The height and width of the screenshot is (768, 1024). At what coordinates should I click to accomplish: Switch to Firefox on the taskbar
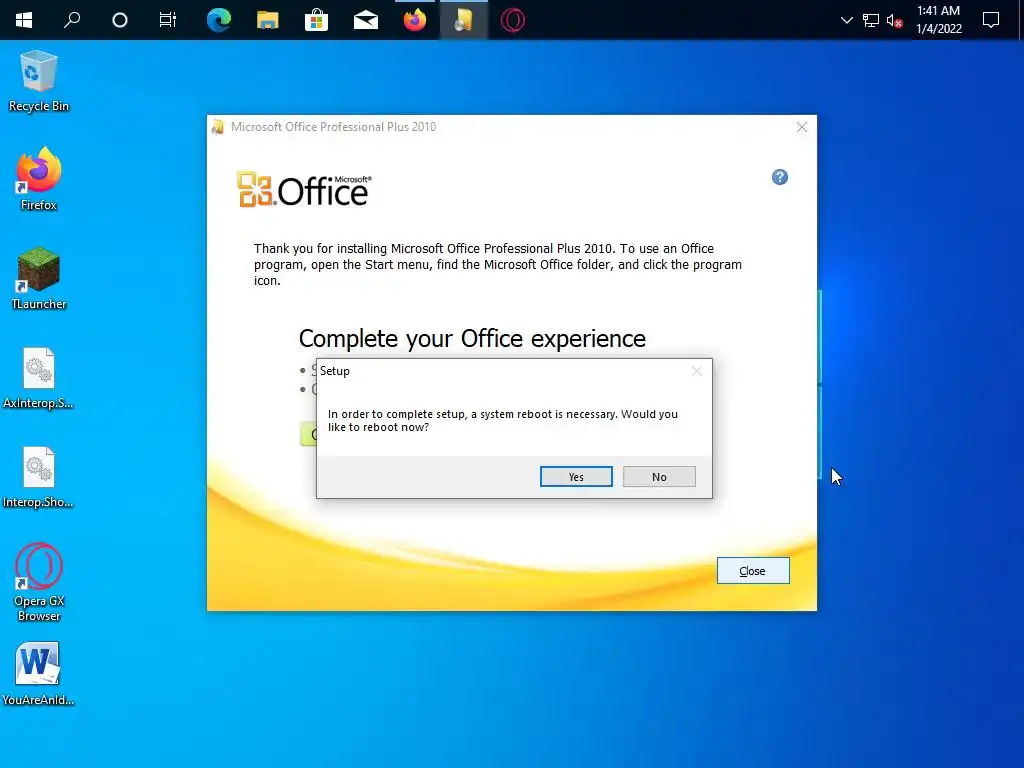tap(415, 20)
